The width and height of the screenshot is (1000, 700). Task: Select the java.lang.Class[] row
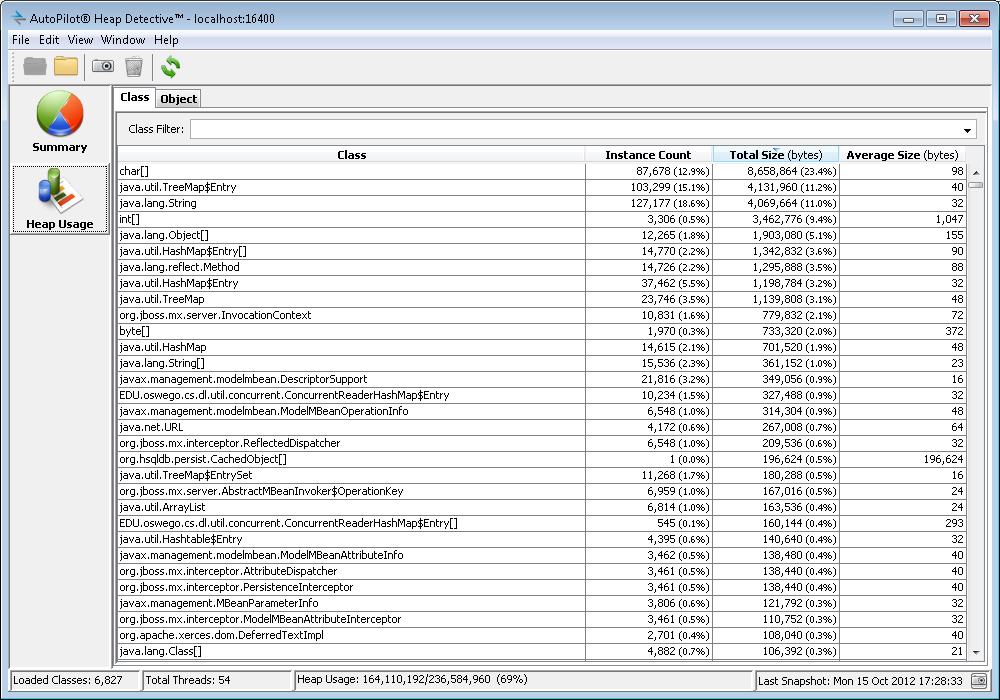(x=542, y=651)
